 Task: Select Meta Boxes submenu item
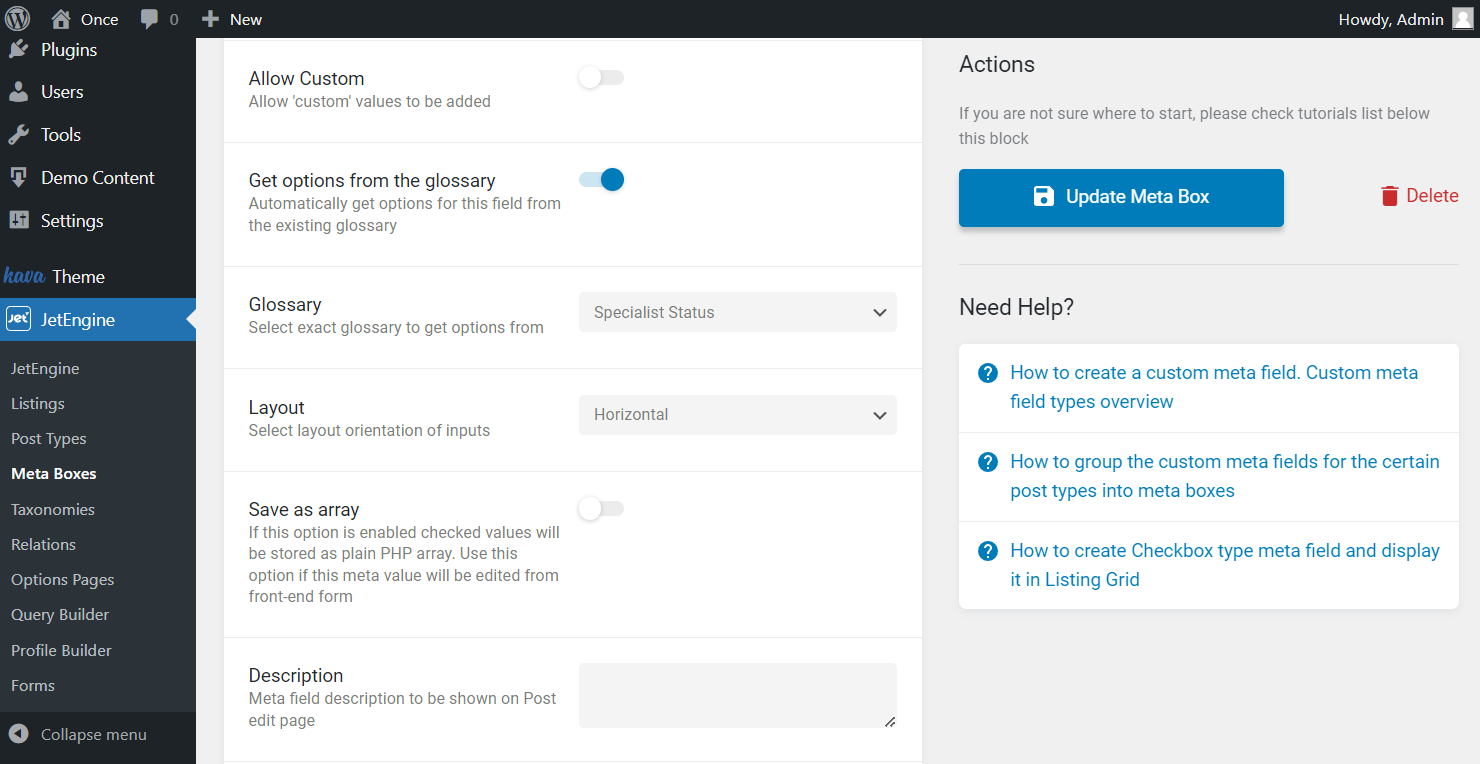pos(54,474)
